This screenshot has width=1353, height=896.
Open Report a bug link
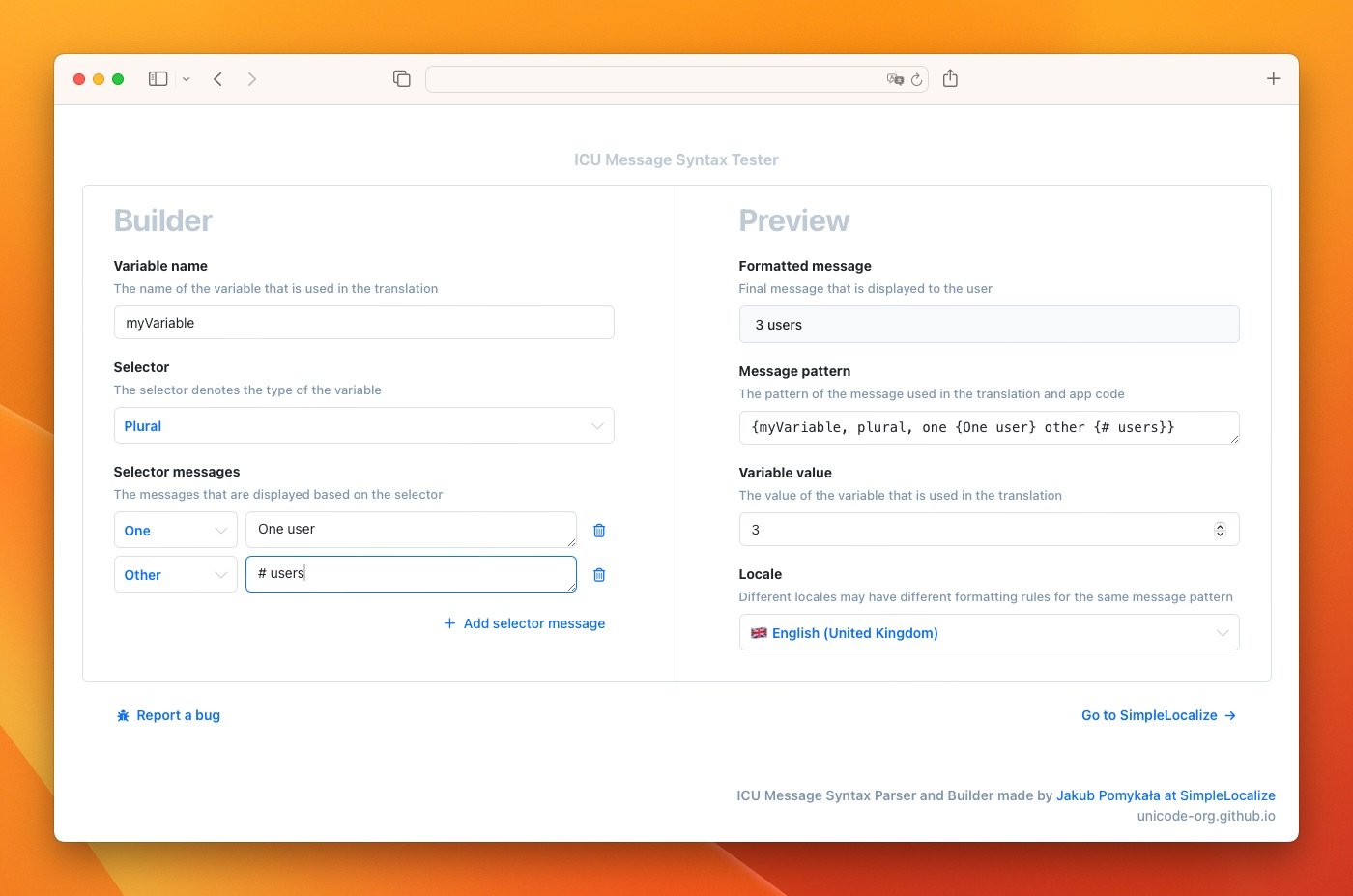(168, 715)
